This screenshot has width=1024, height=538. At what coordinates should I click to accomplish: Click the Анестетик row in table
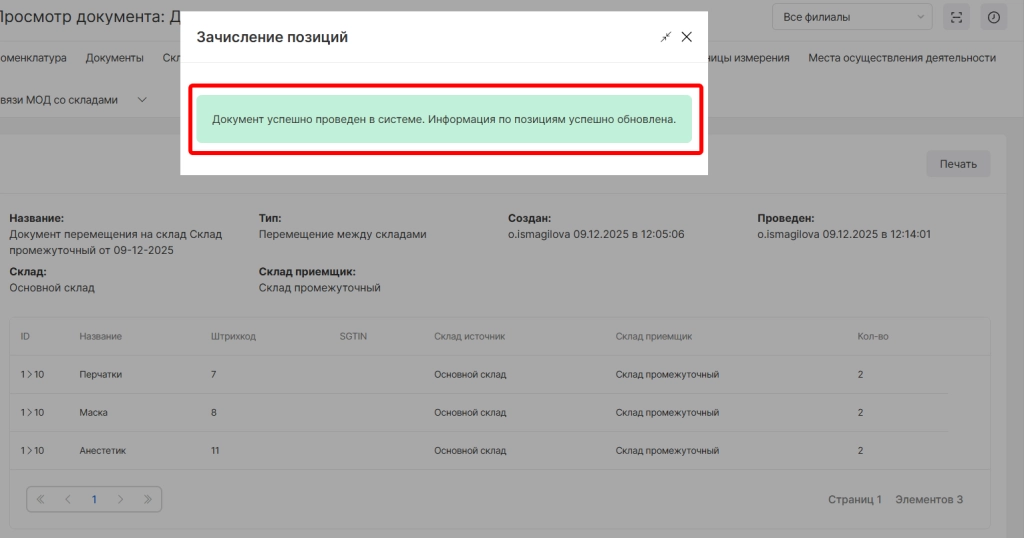[x=102, y=451]
